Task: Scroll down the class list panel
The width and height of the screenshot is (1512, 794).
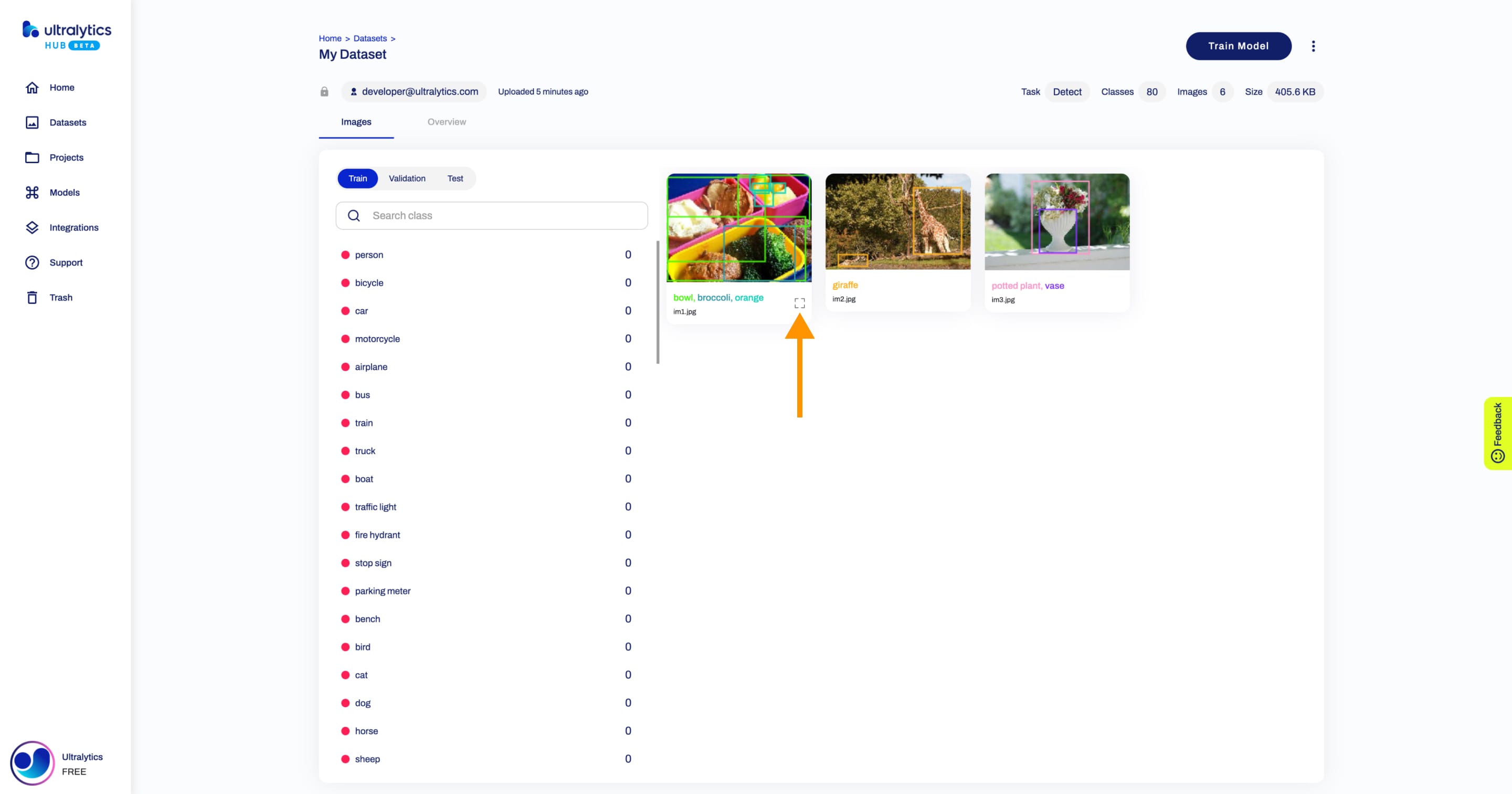Action: click(656, 500)
